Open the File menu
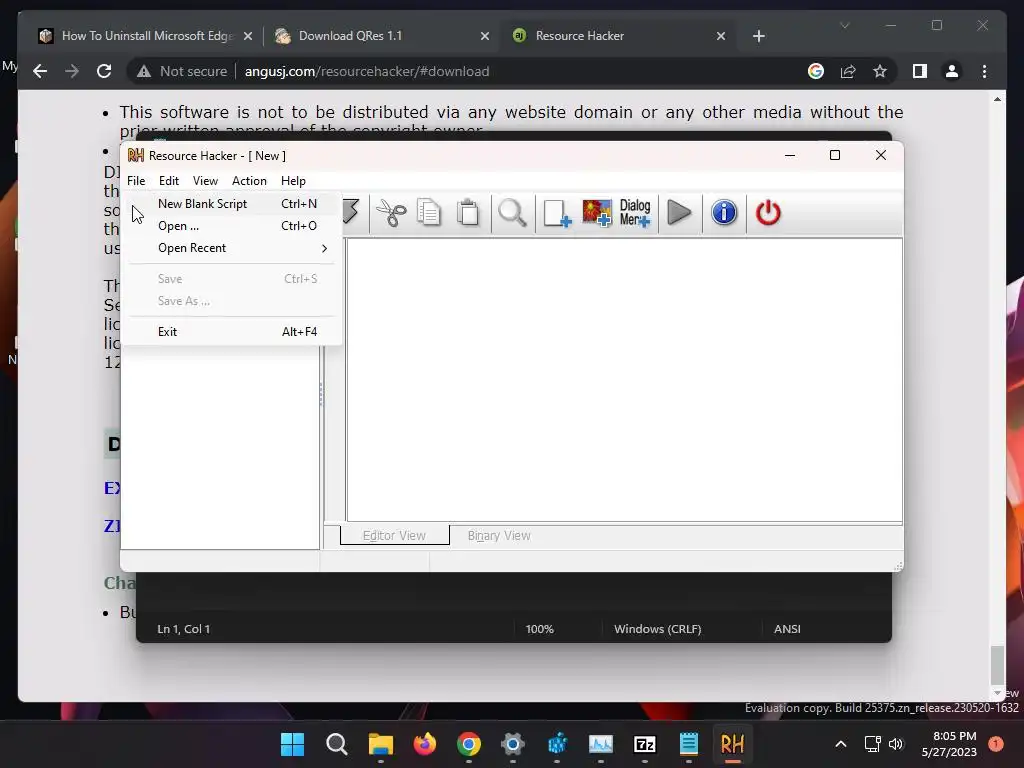 point(136,181)
